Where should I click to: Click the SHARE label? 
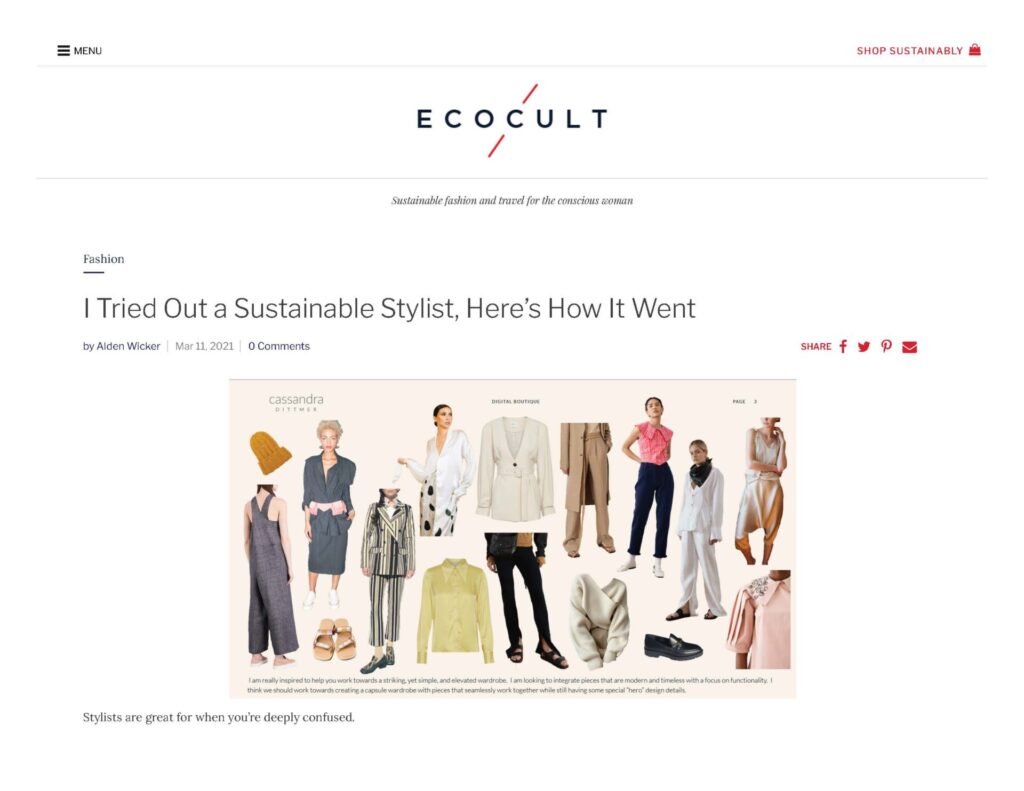[x=816, y=347]
